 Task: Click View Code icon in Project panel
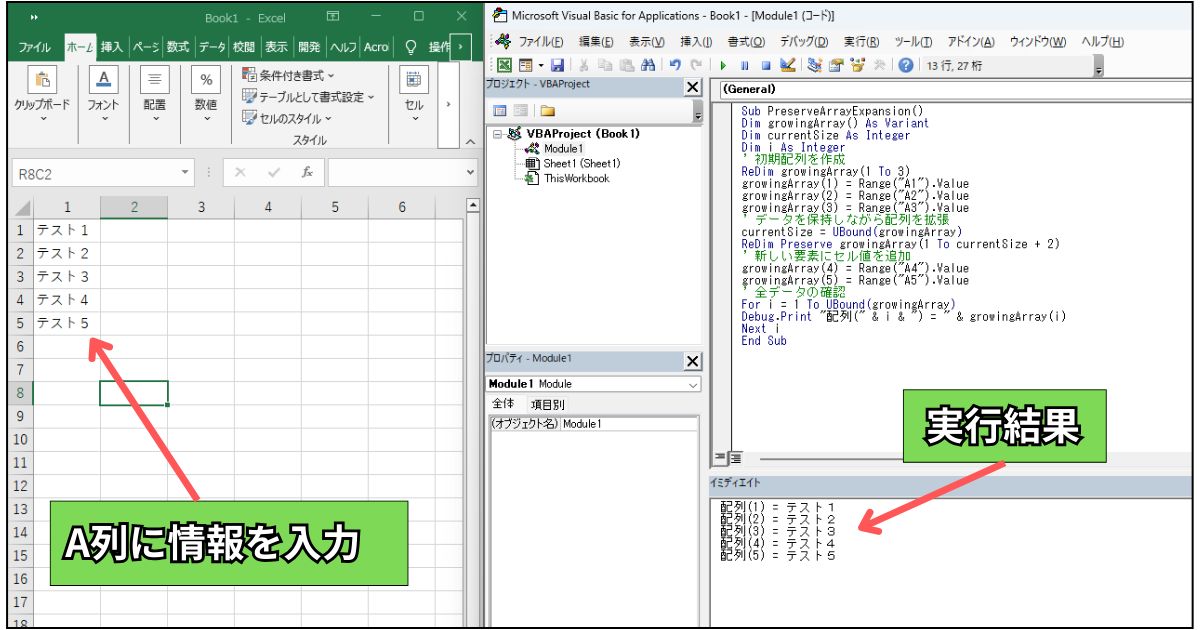coord(500,110)
